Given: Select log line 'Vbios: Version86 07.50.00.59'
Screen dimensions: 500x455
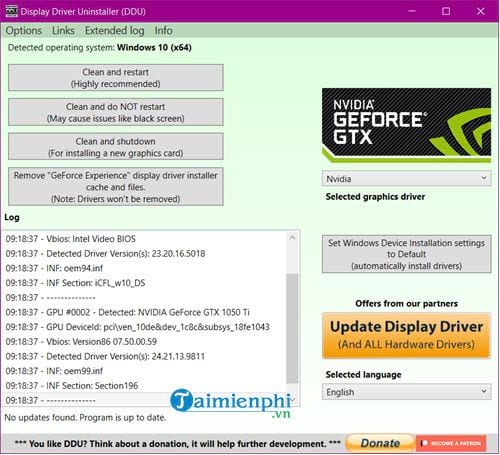Looking at the screenshot, I should 81,342.
